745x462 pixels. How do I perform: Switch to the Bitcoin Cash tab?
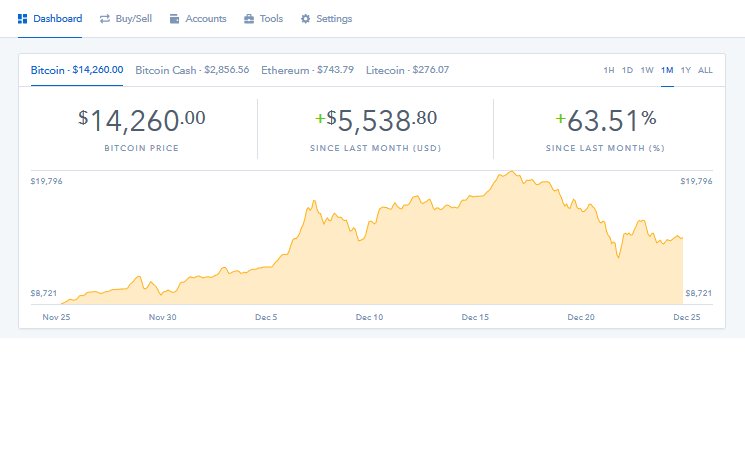coord(192,70)
